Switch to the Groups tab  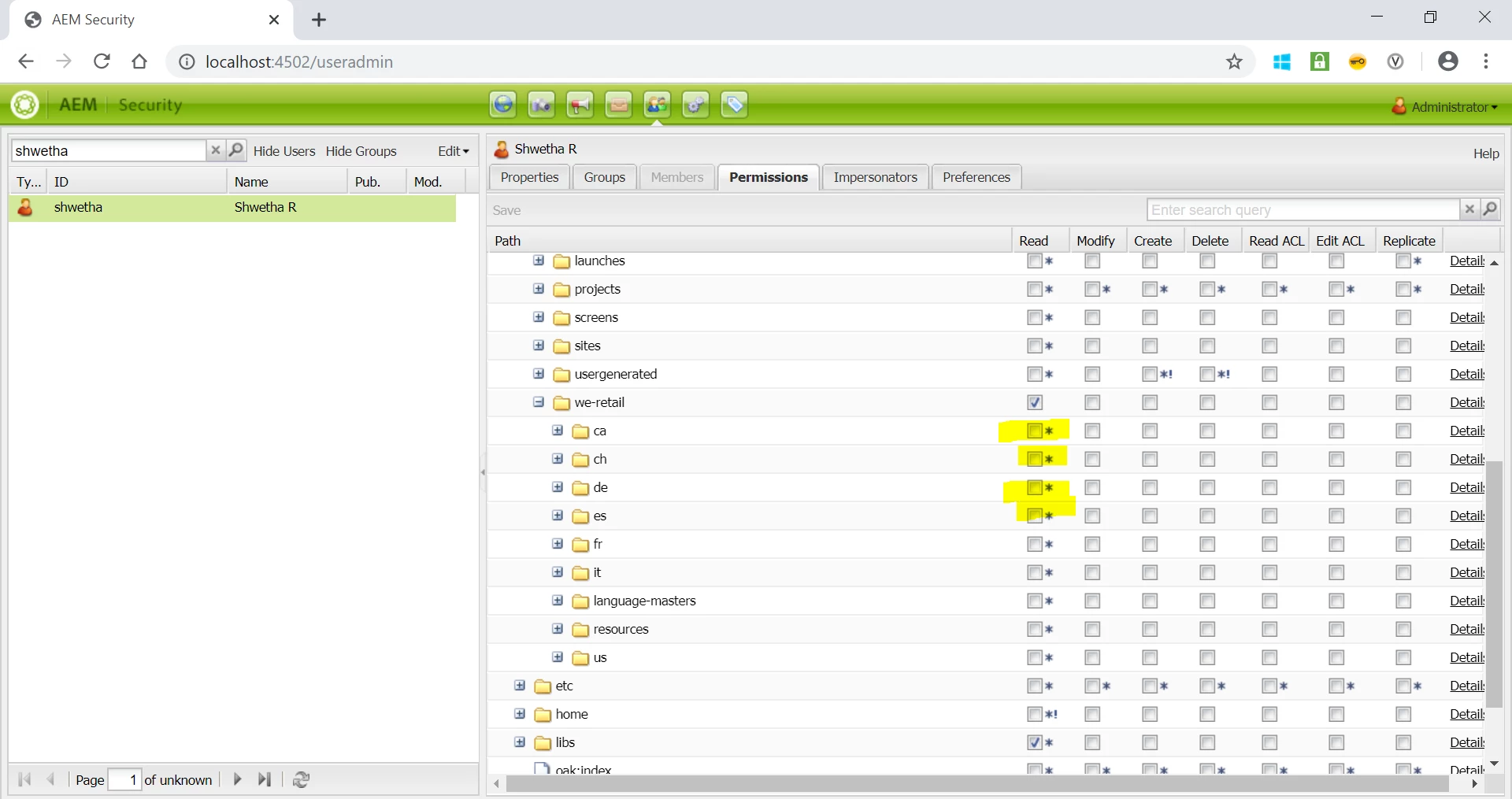tap(605, 177)
